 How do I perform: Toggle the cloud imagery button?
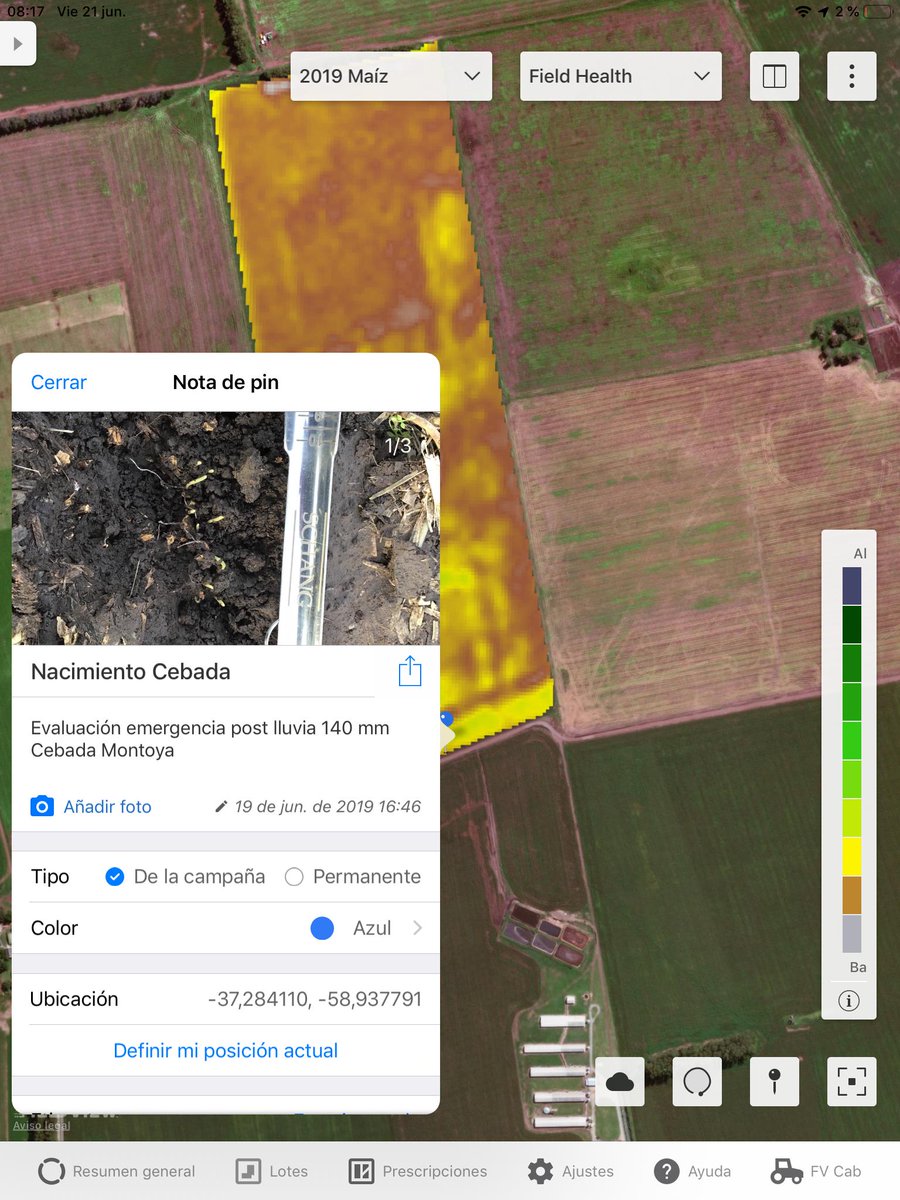620,1081
